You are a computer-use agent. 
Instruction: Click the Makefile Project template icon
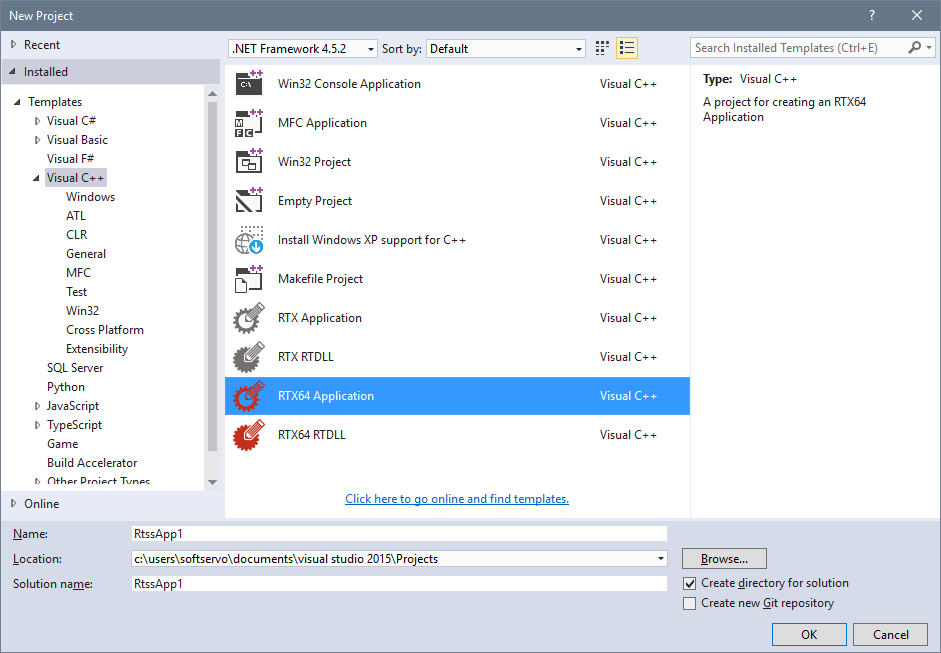(248, 278)
